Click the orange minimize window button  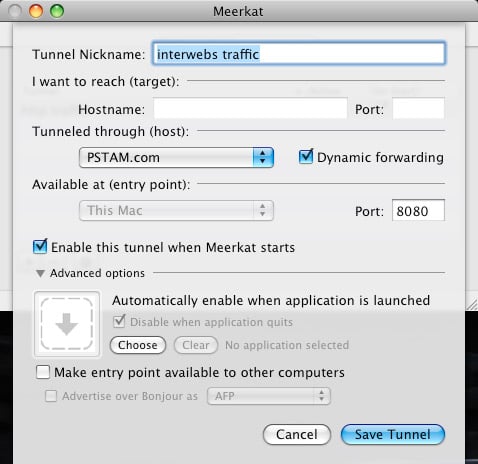36,11
